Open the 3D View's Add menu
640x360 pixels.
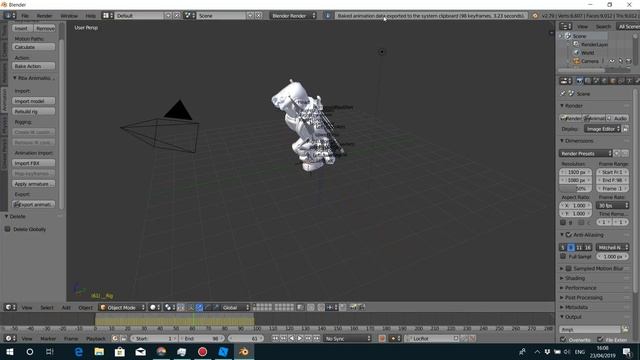click(66, 307)
